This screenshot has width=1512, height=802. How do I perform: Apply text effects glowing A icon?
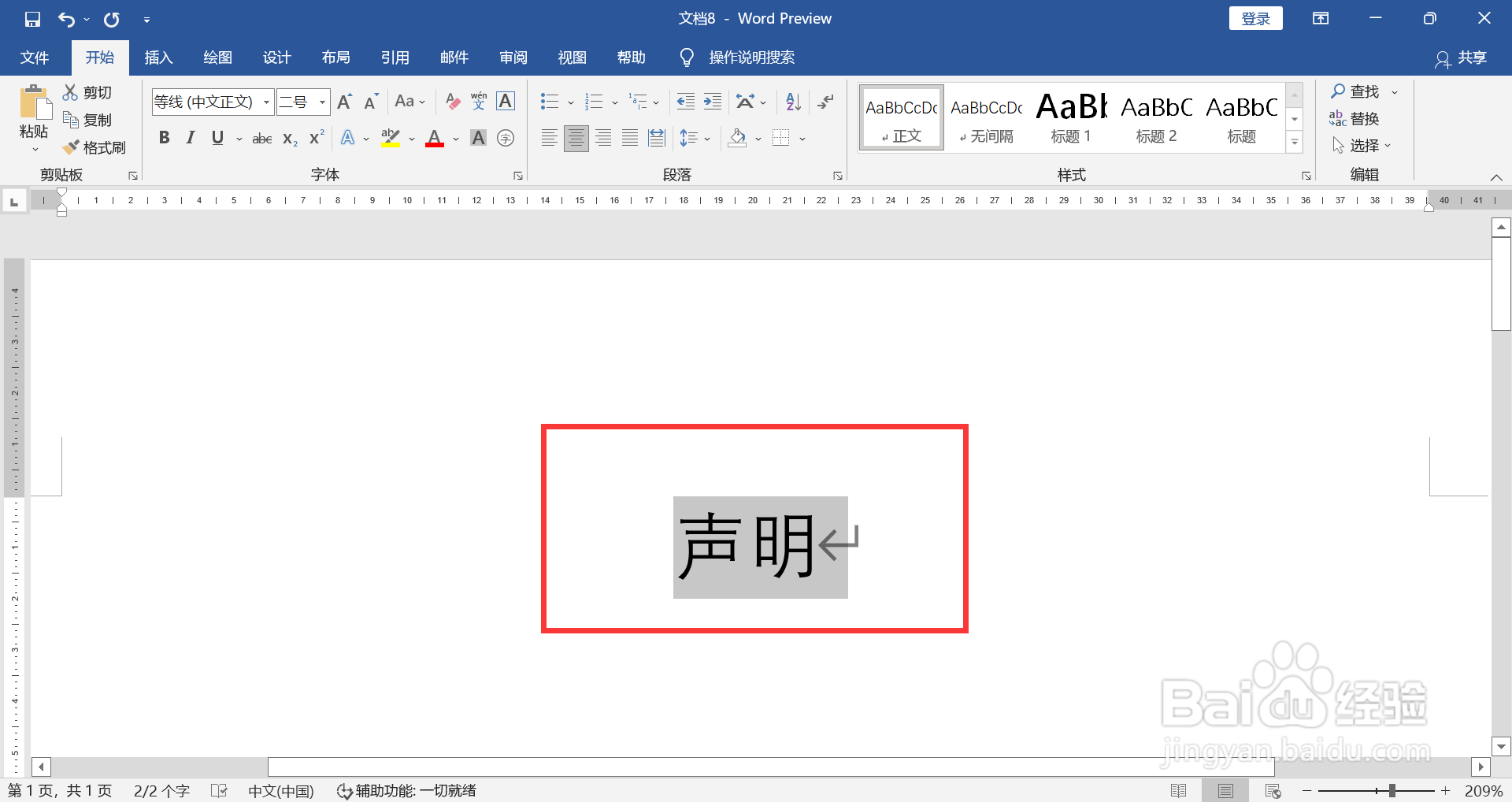347,139
